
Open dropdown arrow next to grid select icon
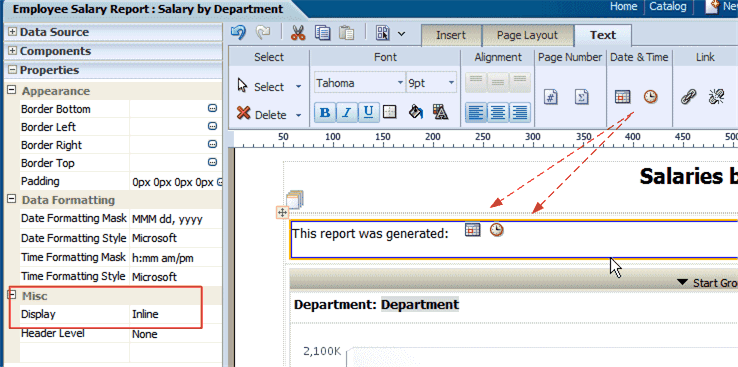(401, 33)
